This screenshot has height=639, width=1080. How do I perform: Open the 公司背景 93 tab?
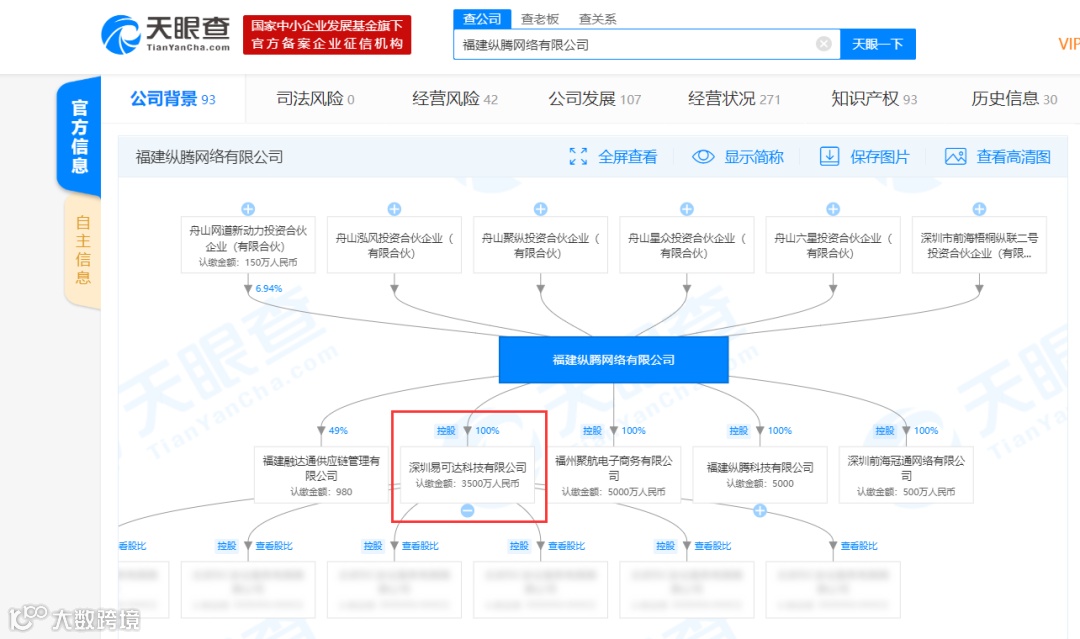click(x=173, y=99)
